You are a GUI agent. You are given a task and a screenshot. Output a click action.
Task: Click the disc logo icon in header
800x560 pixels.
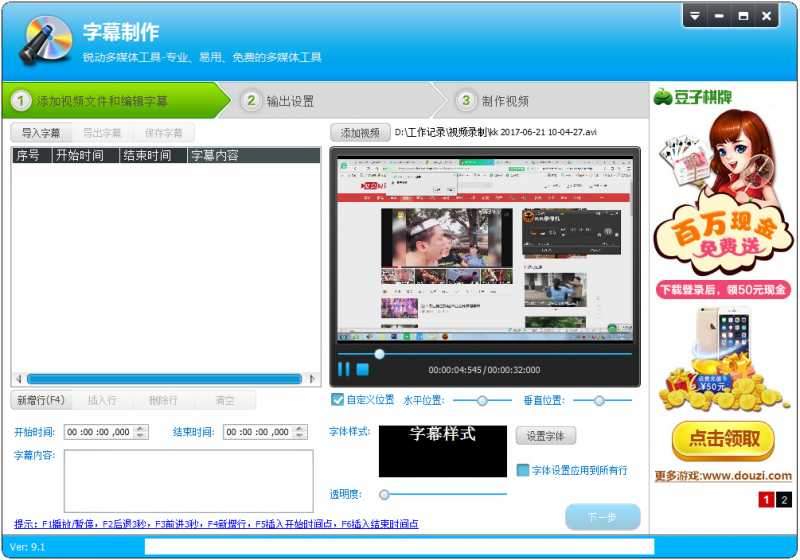pos(45,40)
